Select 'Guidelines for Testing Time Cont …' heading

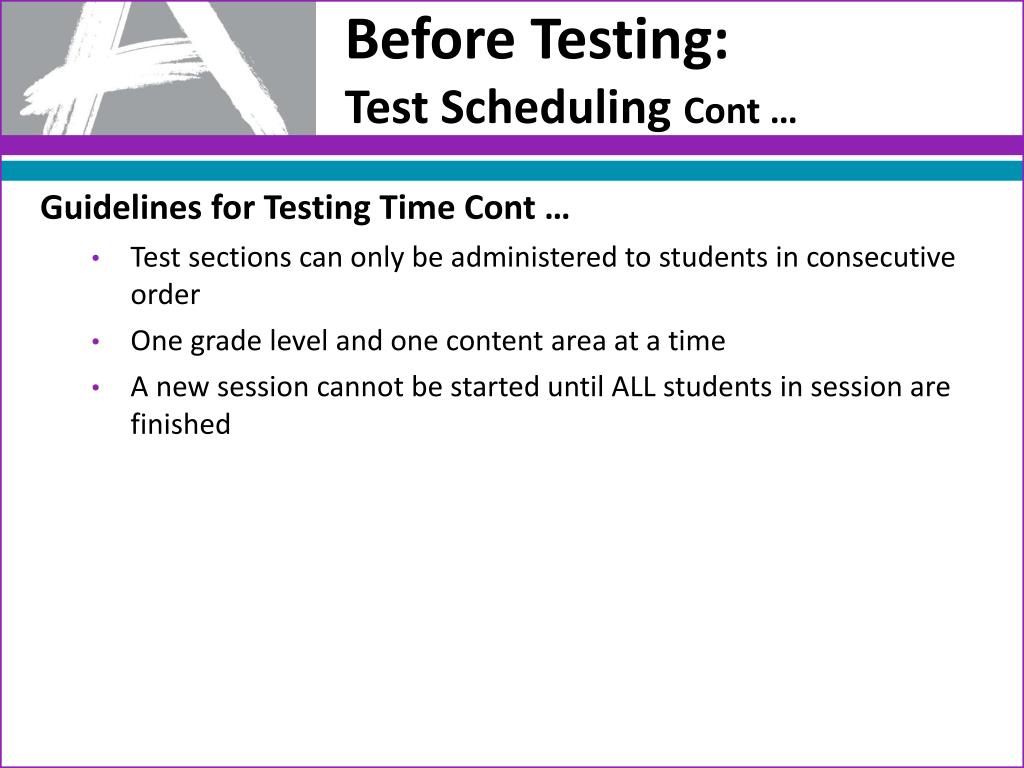tap(304, 208)
